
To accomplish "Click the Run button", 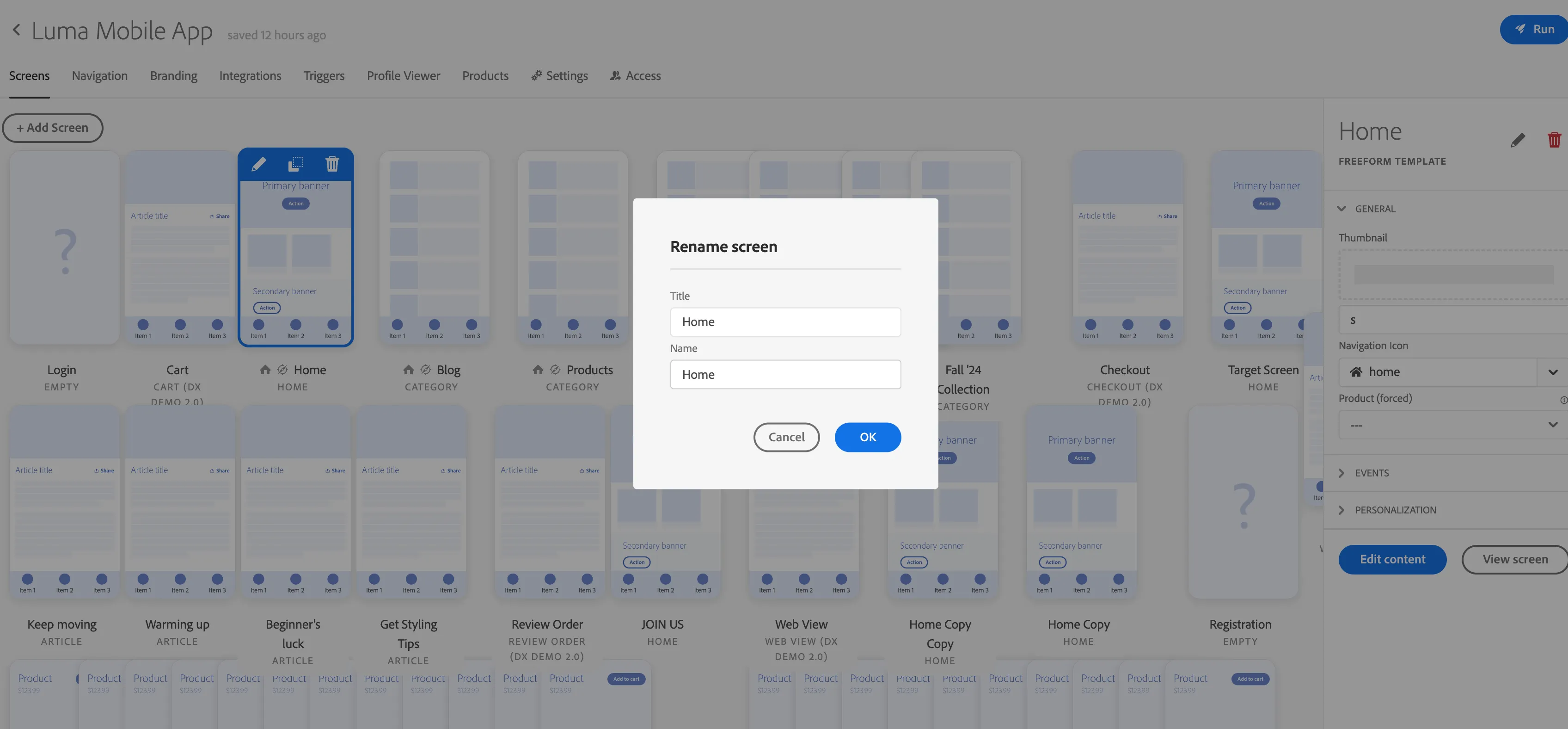I will 1535,29.
